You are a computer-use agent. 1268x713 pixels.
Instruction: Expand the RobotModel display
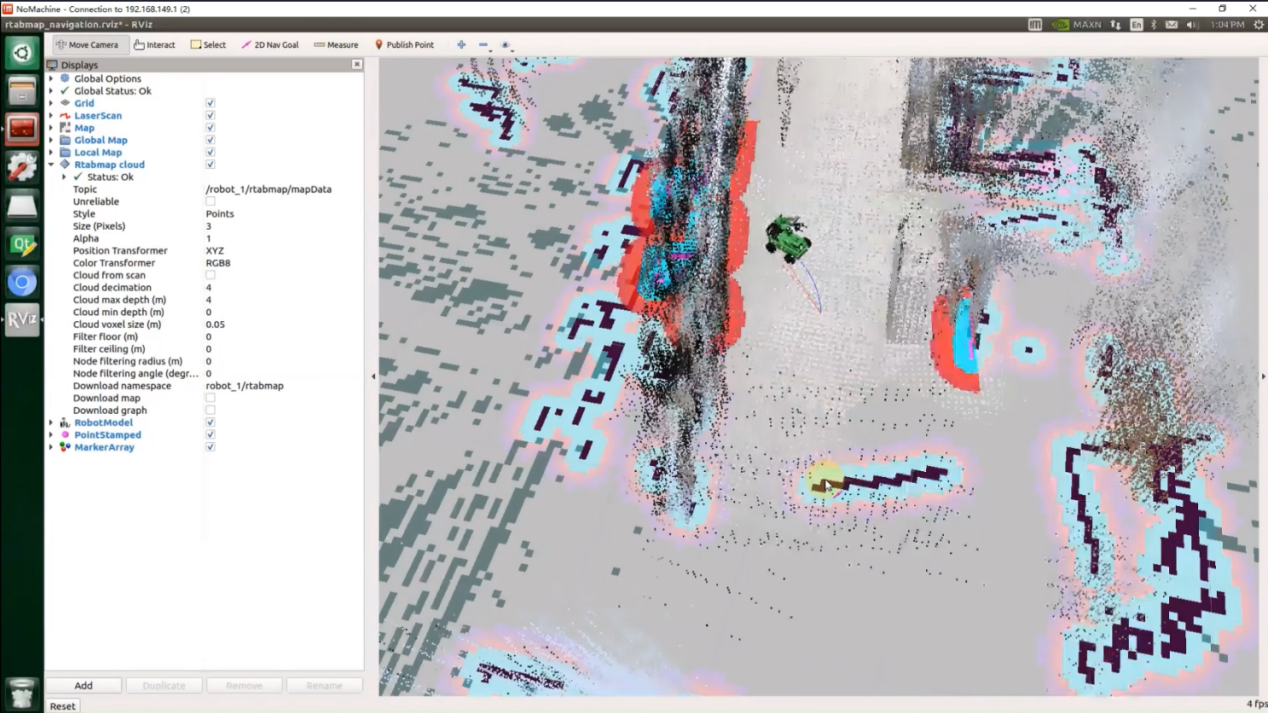coord(51,422)
